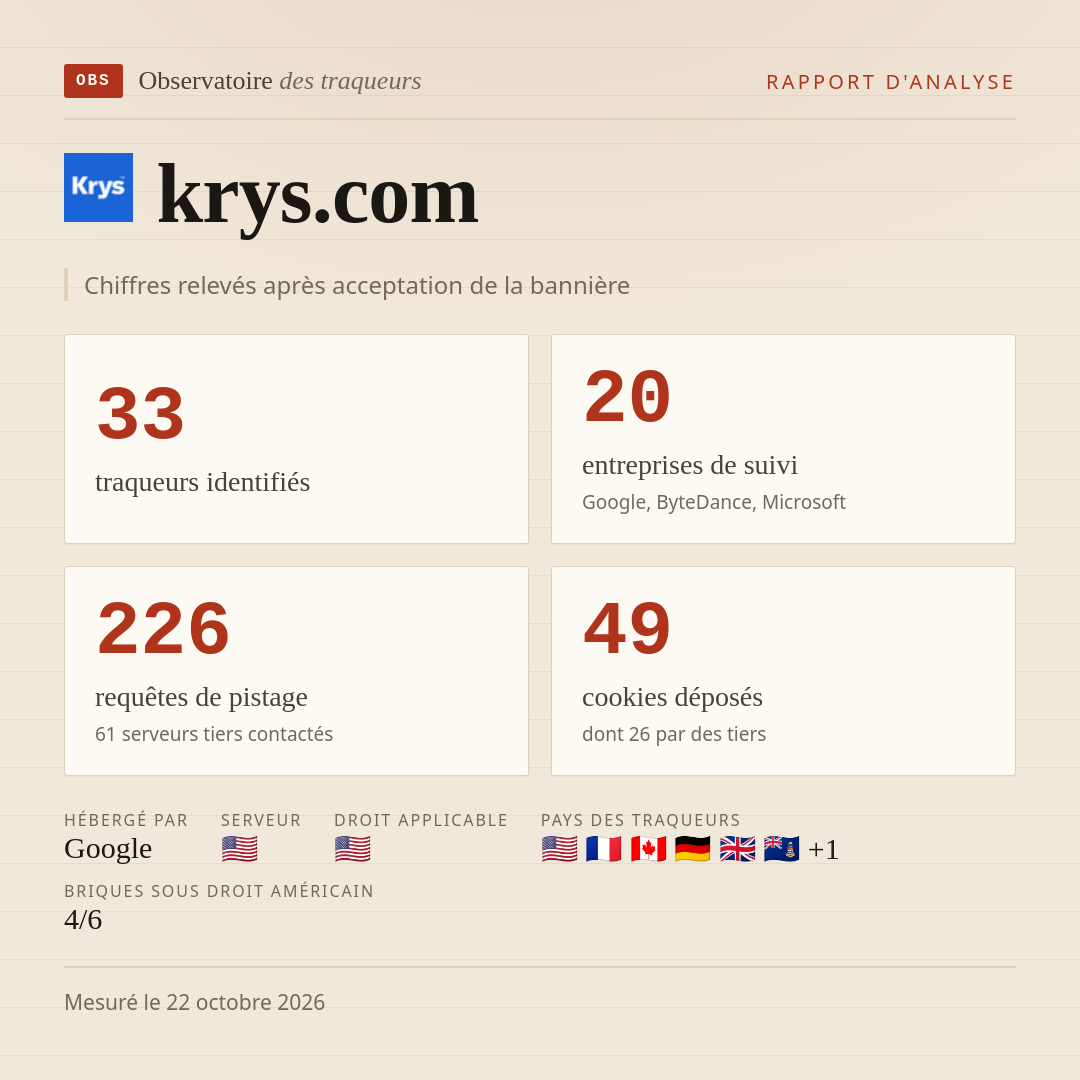
Task: Click the blue ensign flag before +1
Action: pyautogui.click(x=781, y=849)
